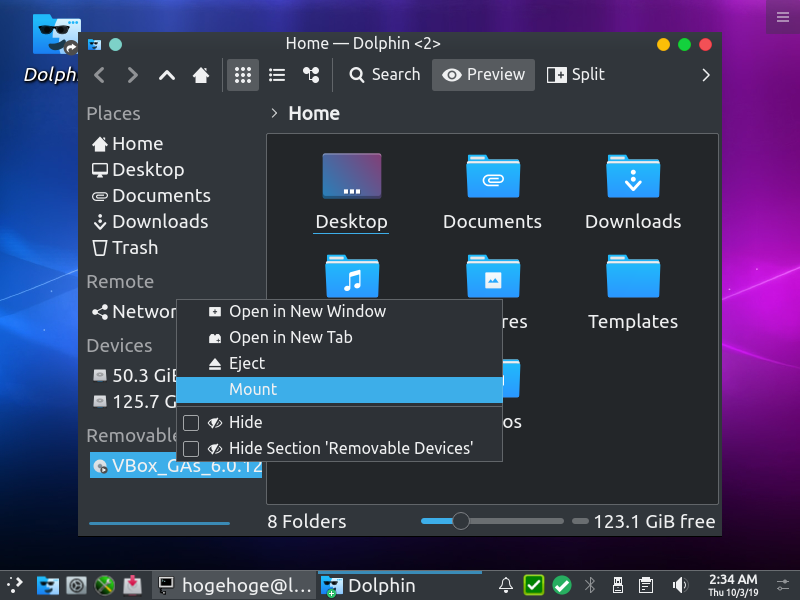Go up one directory level

(x=167, y=75)
